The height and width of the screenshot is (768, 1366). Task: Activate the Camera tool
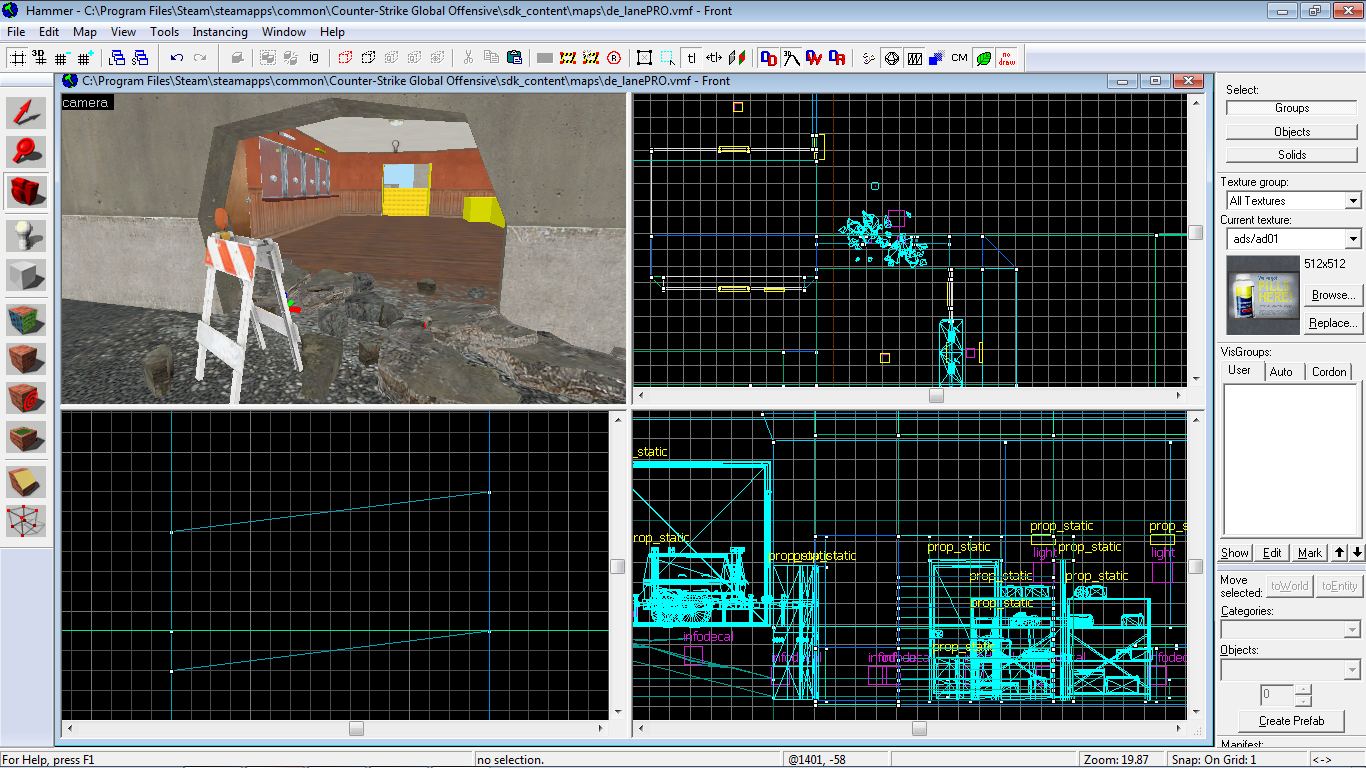[27, 190]
